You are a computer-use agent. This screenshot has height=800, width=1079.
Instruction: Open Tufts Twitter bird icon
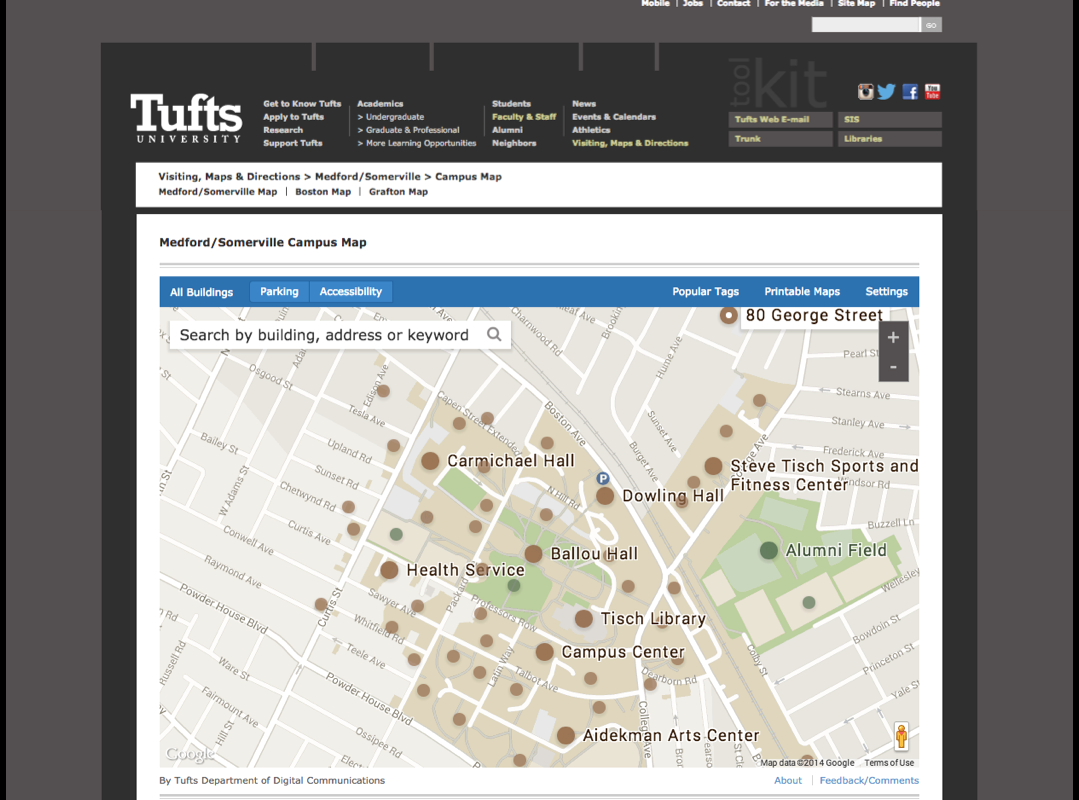[x=887, y=92]
